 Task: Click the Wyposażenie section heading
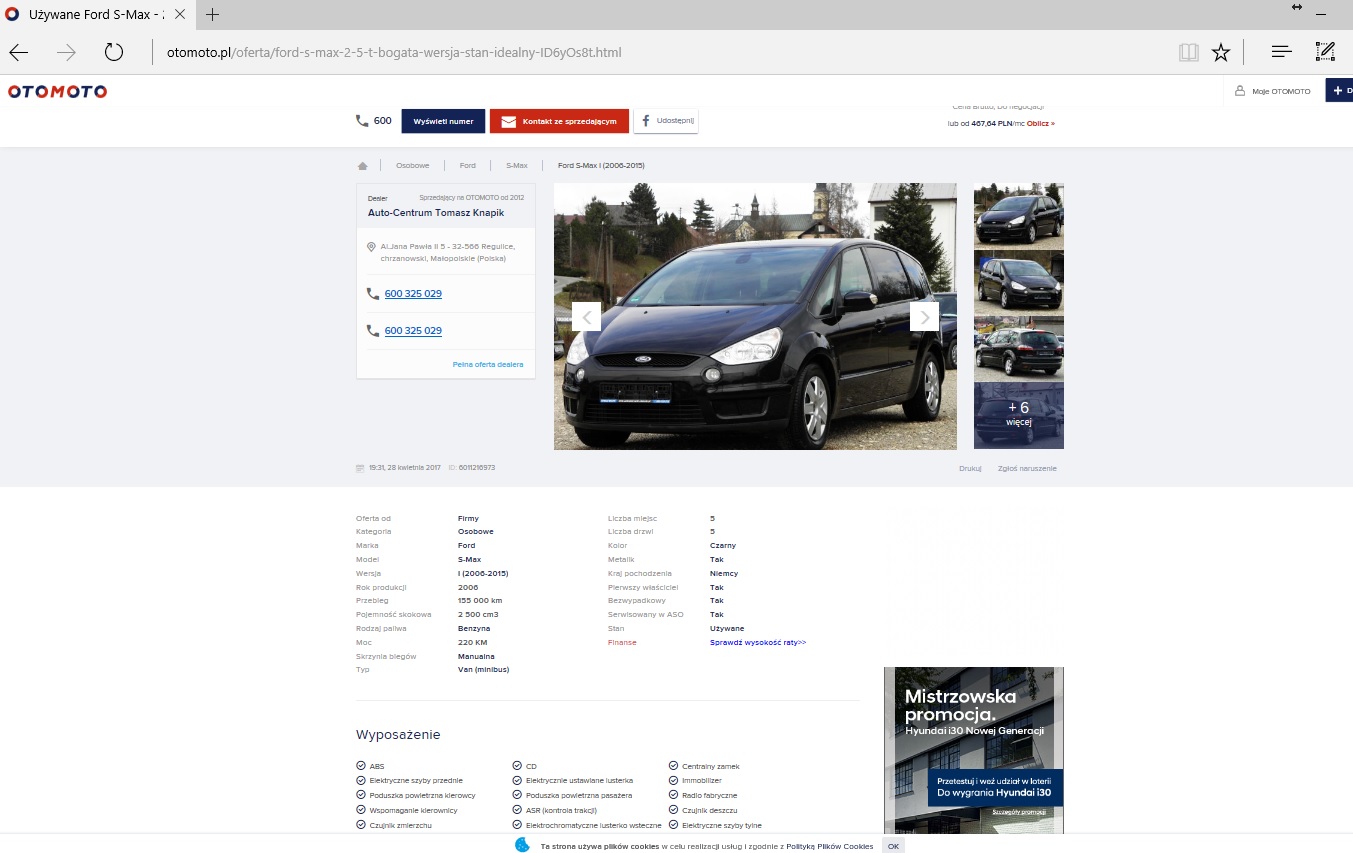pos(398,734)
